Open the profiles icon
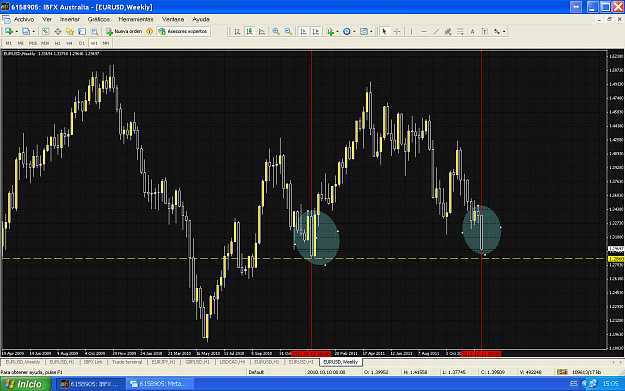The image size is (625, 391). (26, 31)
